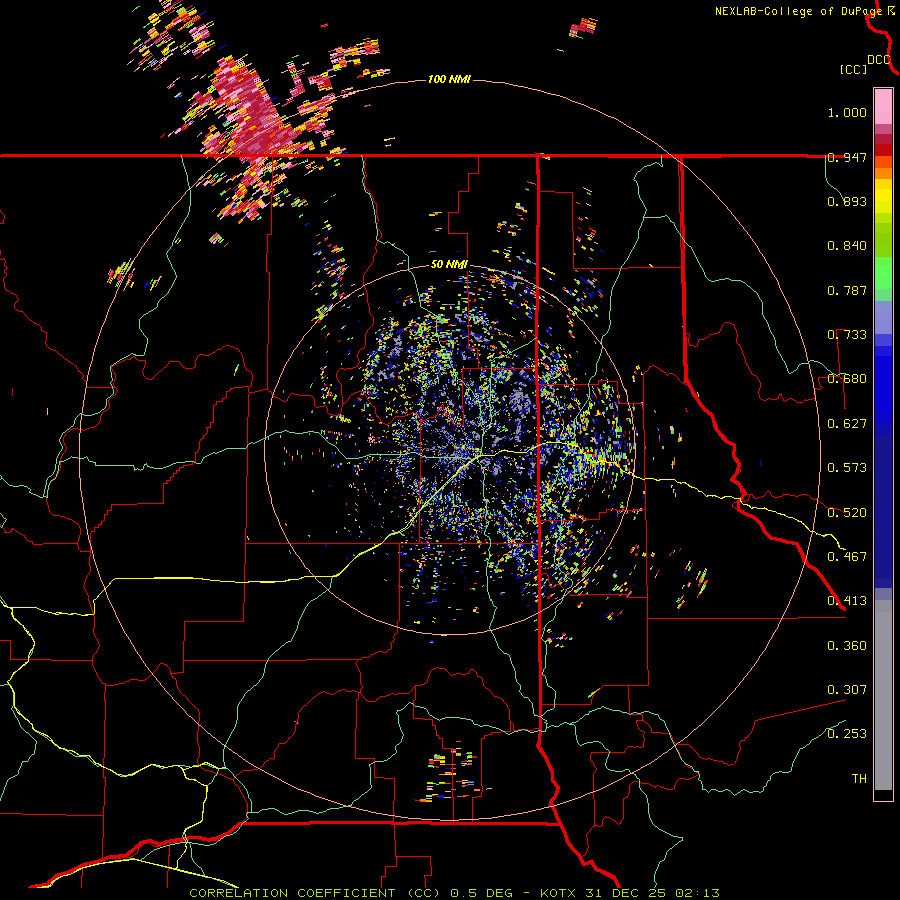
Task: Click the 0.733 color scale label
Action: 847,335
